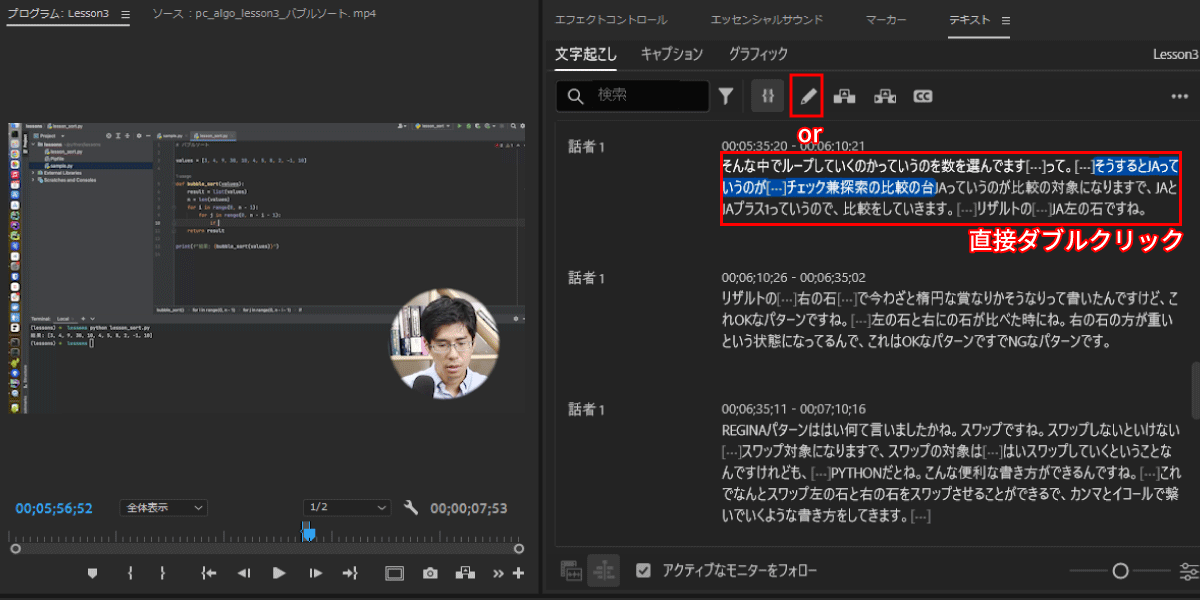Switch to the 文字起こし tab

tap(588, 54)
